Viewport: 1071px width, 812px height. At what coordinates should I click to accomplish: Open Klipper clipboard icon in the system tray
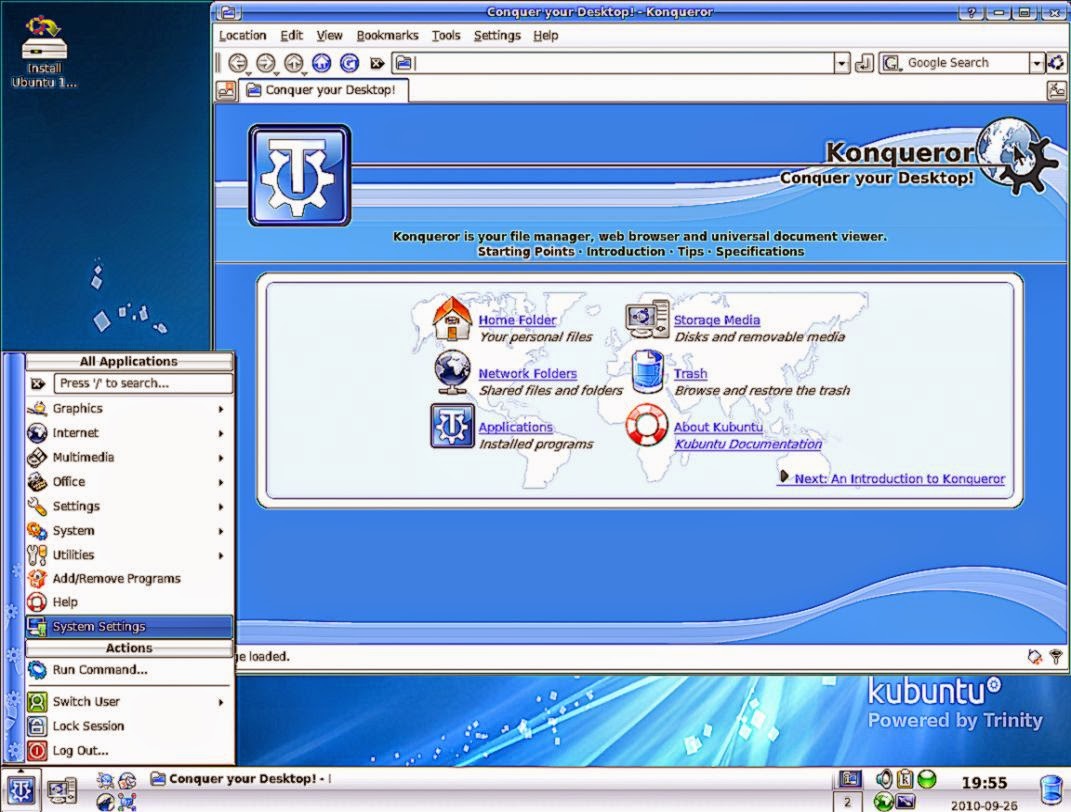pos(903,780)
